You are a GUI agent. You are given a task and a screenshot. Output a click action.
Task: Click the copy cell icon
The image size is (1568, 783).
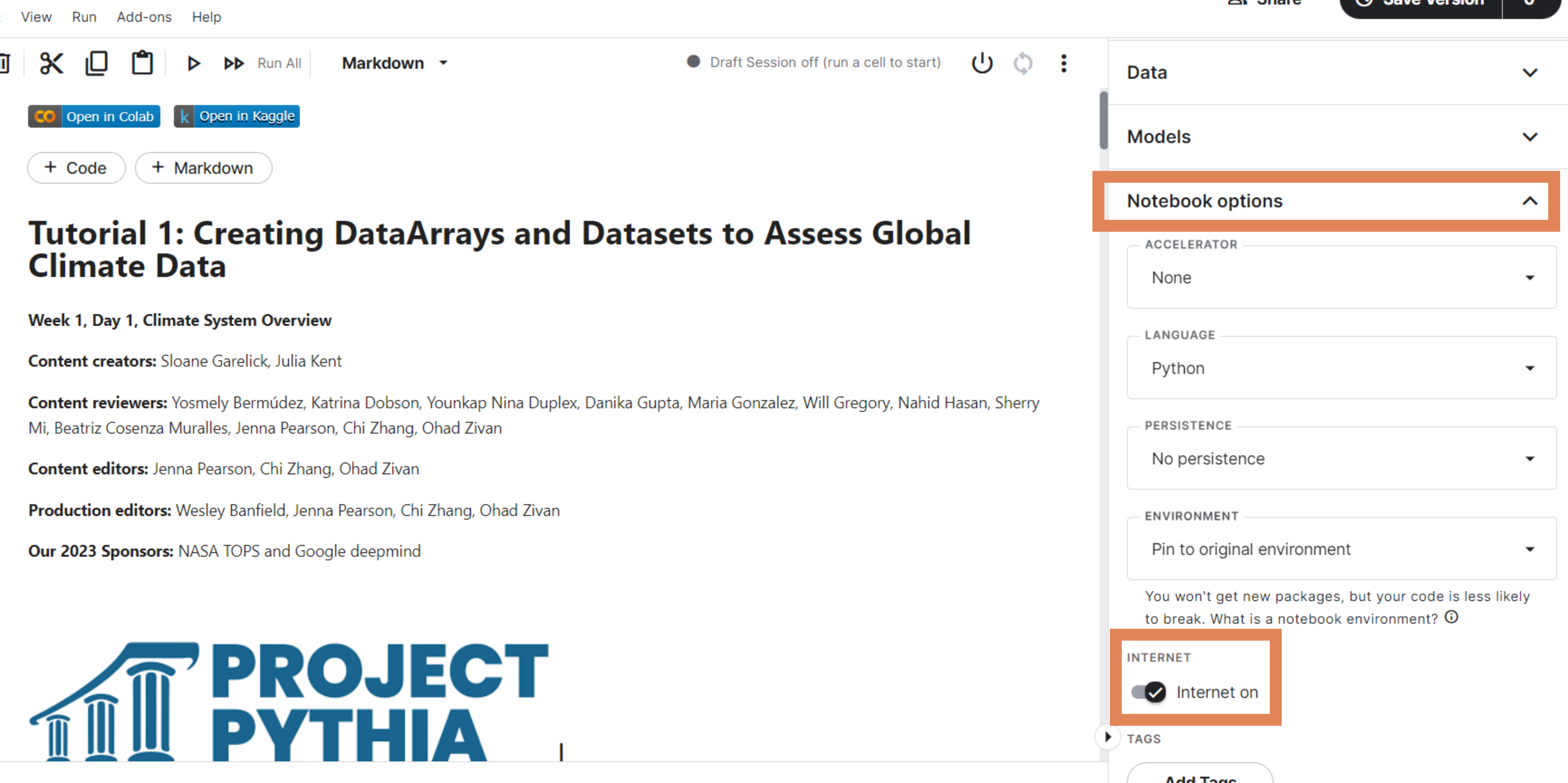[96, 63]
